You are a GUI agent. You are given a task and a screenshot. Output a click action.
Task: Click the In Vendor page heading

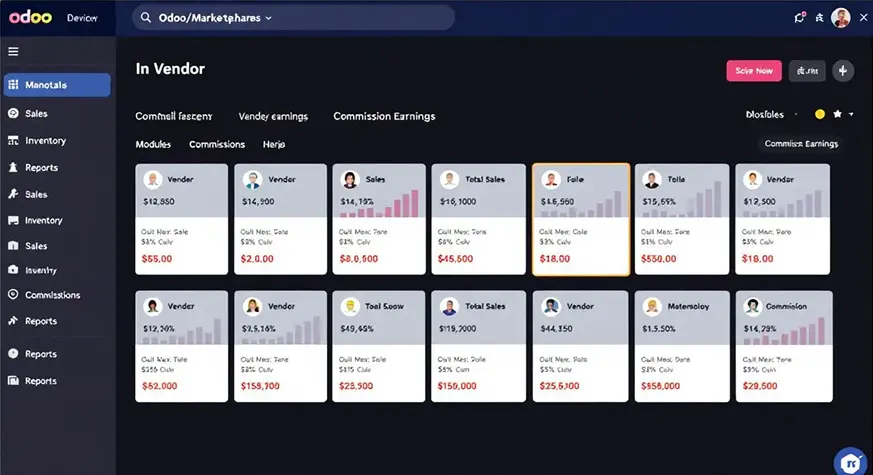point(170,68)
